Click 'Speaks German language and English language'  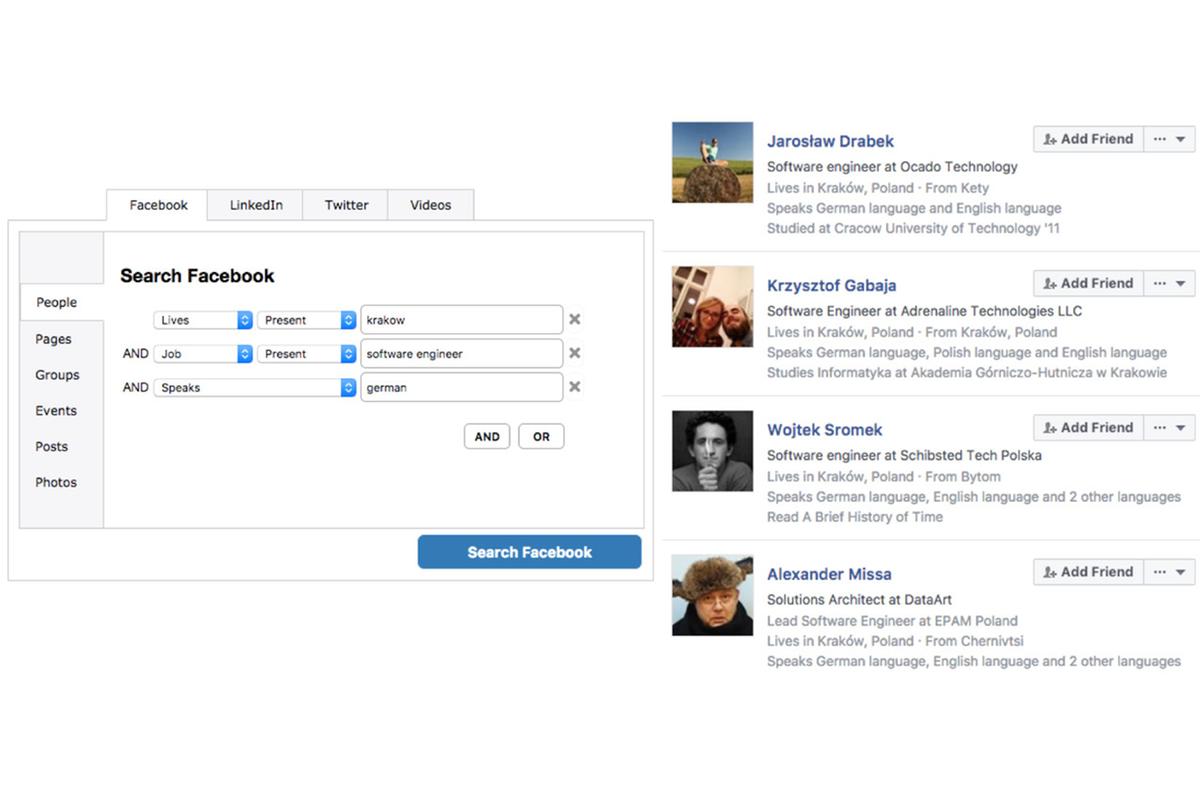914,208
